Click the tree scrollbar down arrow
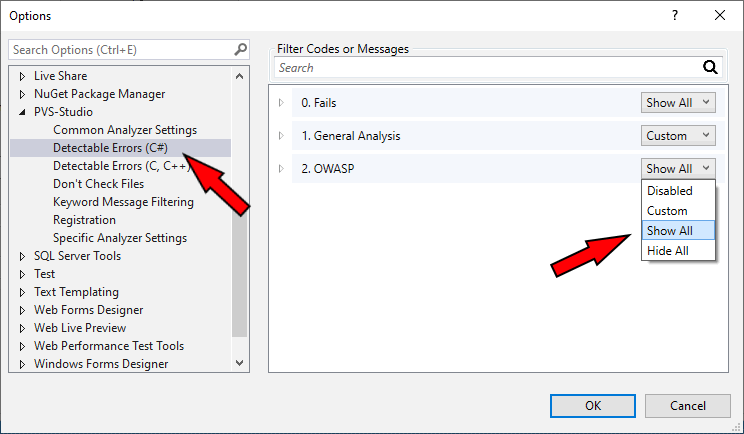744x434 pixels. click(239, 363)
